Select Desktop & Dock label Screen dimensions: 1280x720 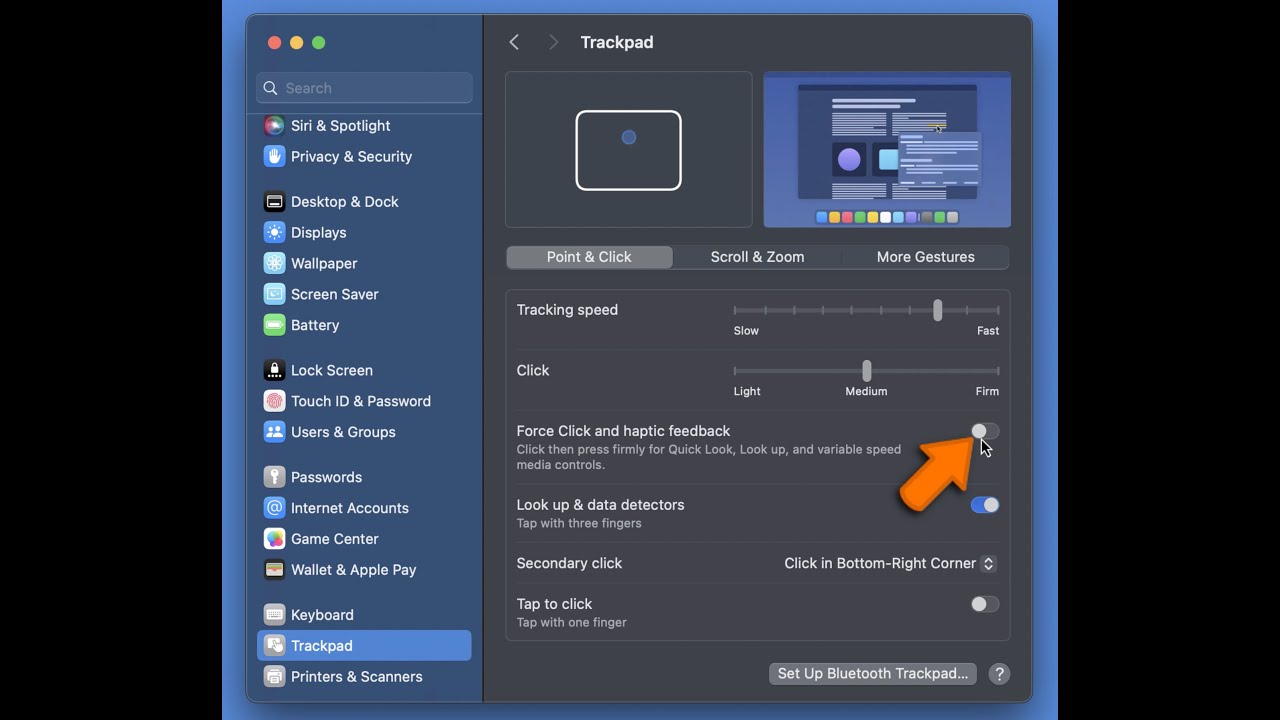pyautogui.click(x=345, y=202)
